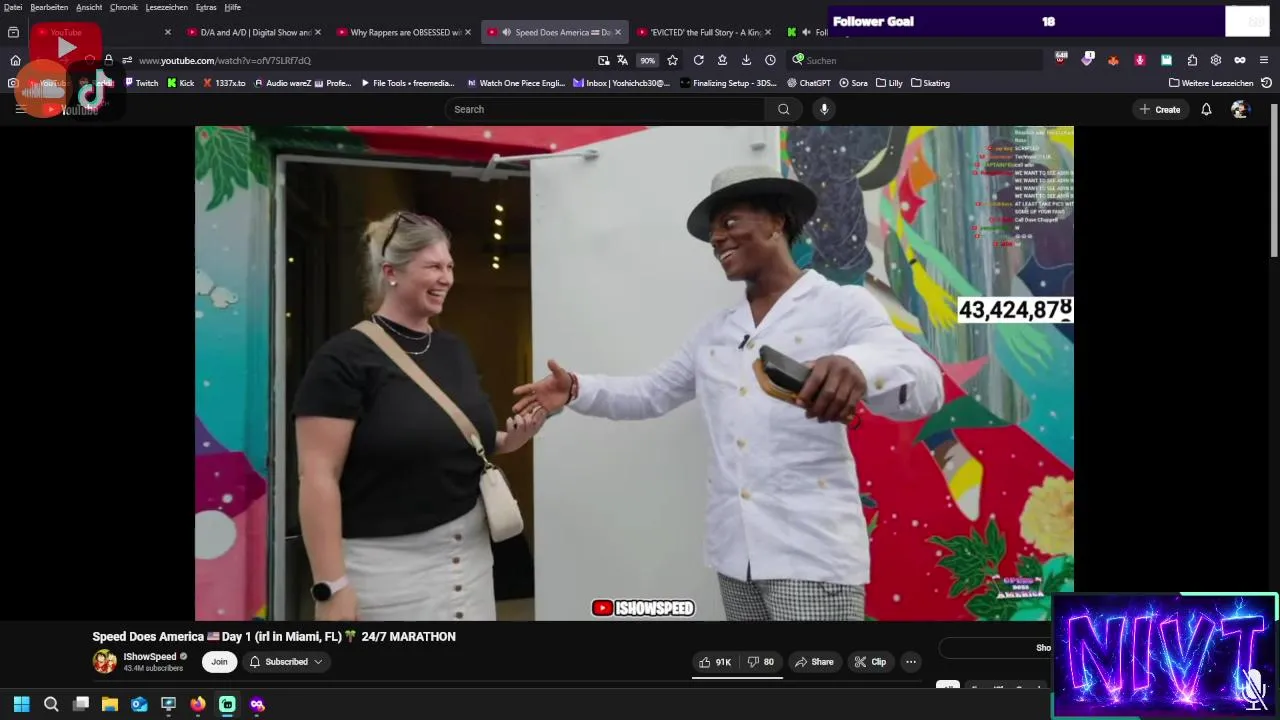Image resolution: width=1280 pixels, height=720 pixels.
Task: Click the 90% zoom level indicator
Action: pos(648,60)
